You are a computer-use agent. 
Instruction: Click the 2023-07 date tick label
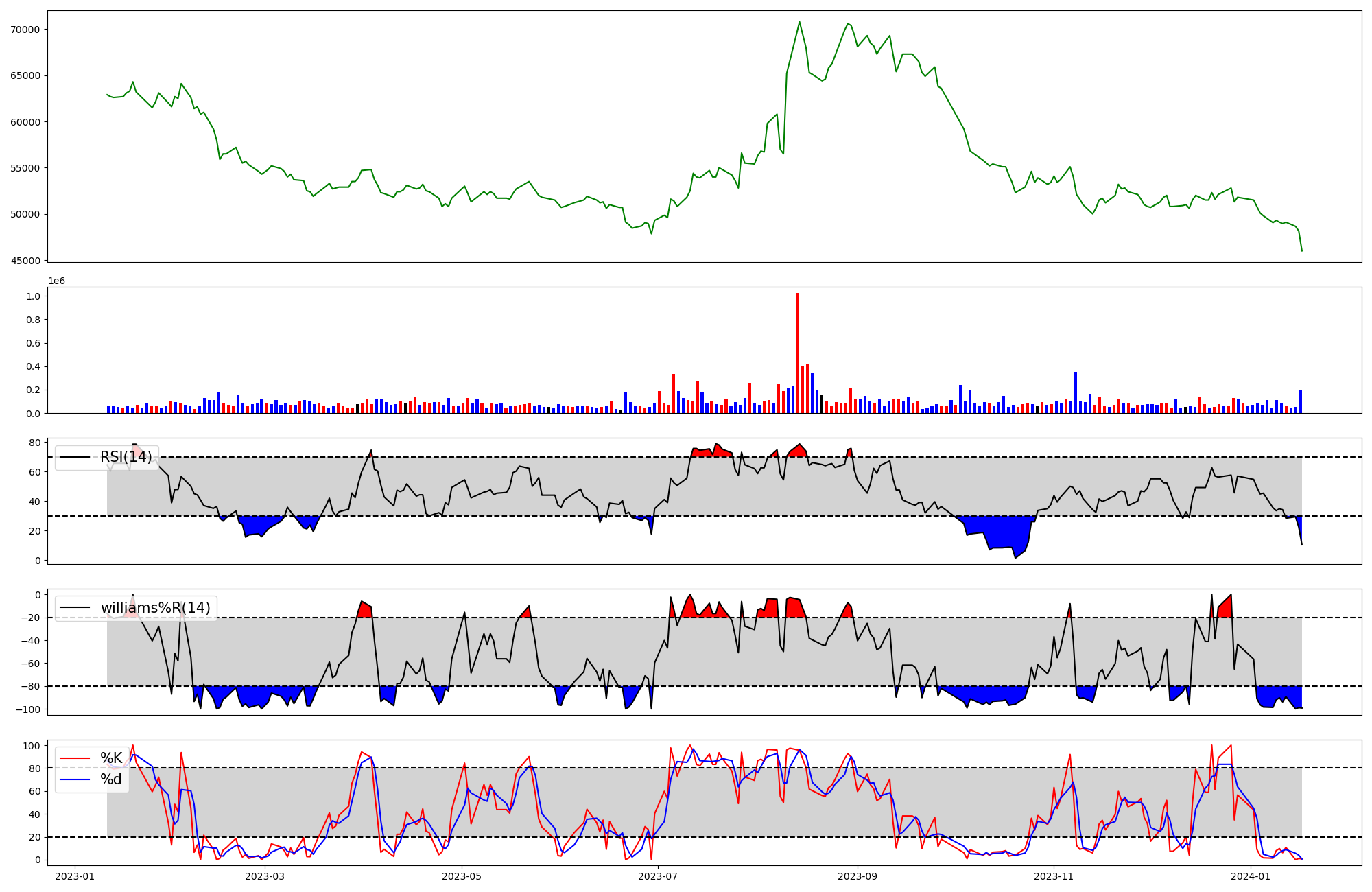pyautogui.click(x=659, y=876)
